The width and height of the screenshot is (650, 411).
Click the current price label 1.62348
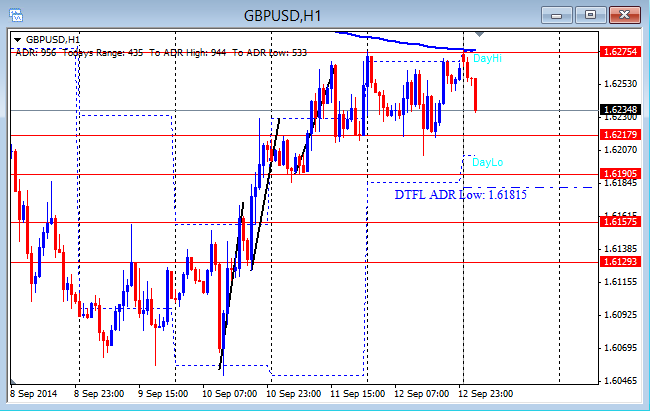pos(620,110)
